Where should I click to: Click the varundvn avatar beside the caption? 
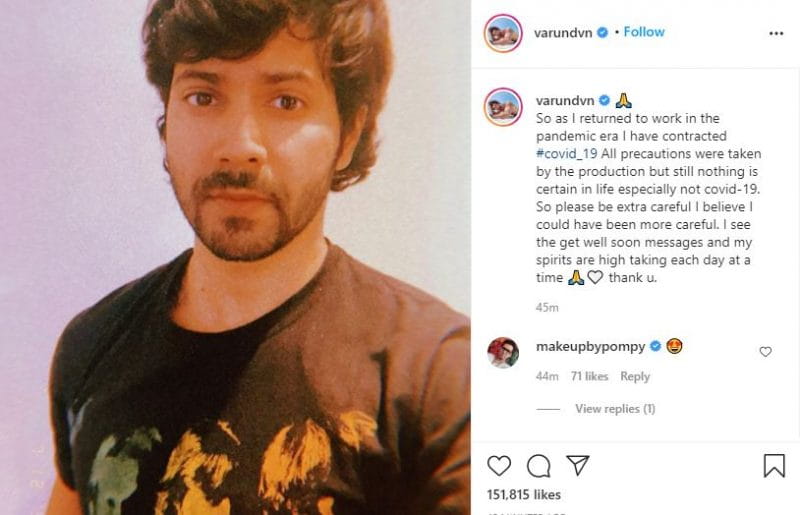(503, 107)
